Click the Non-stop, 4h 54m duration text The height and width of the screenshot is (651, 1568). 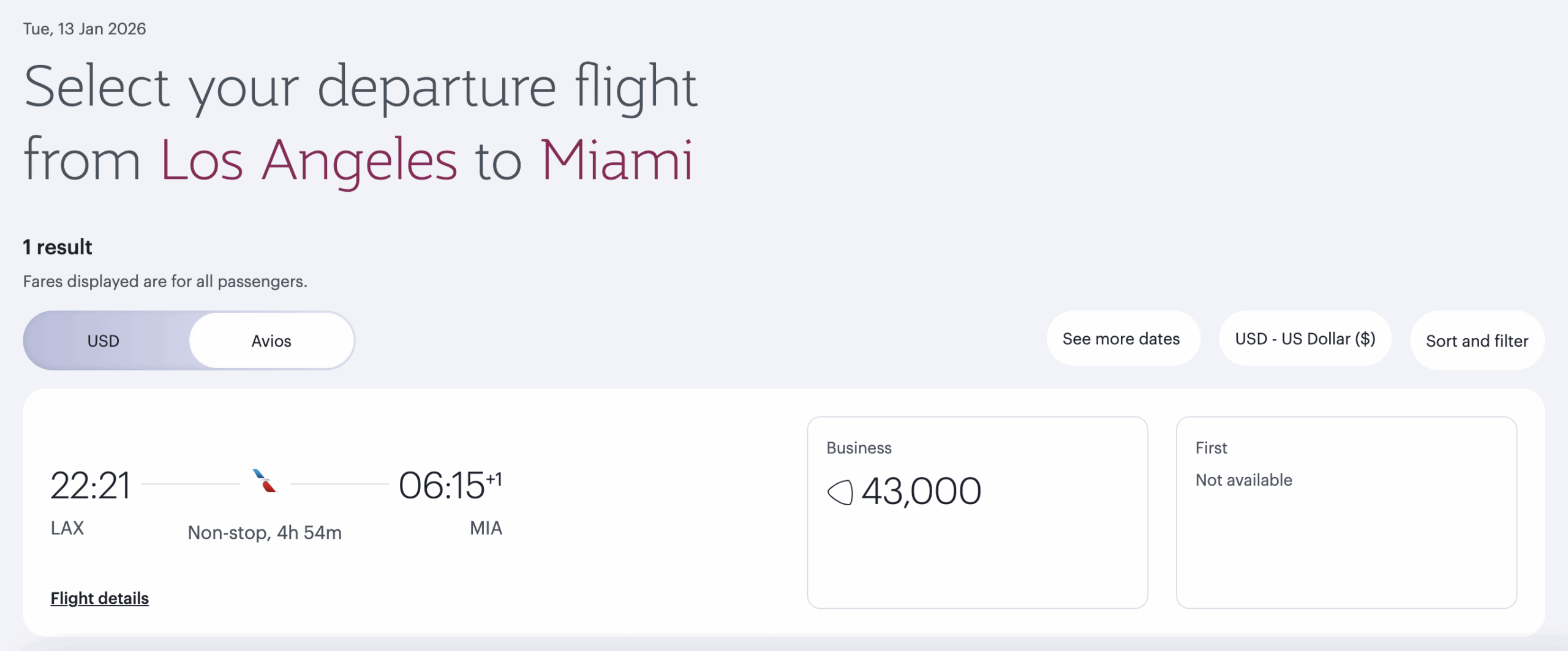(x=265, y=533)
